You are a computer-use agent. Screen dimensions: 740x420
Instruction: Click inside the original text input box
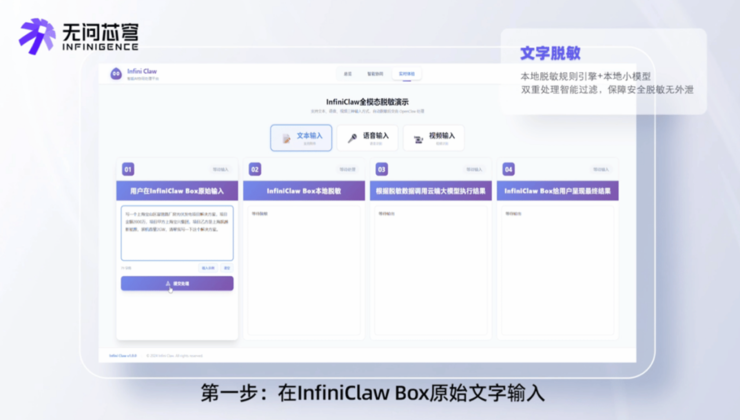point(177,233)
